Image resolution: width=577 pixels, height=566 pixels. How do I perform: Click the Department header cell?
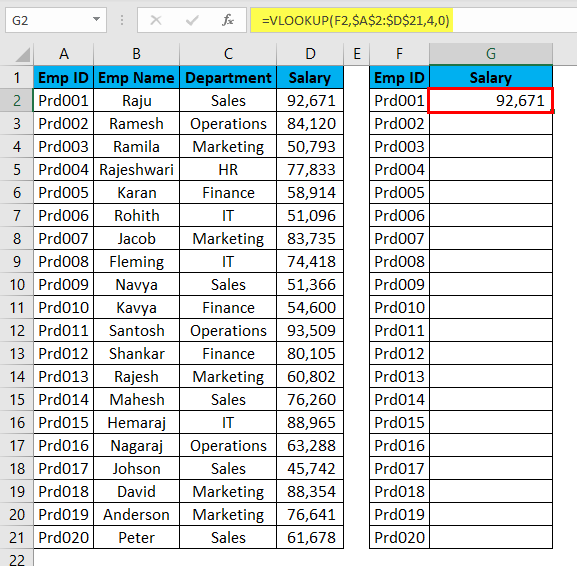228,78
